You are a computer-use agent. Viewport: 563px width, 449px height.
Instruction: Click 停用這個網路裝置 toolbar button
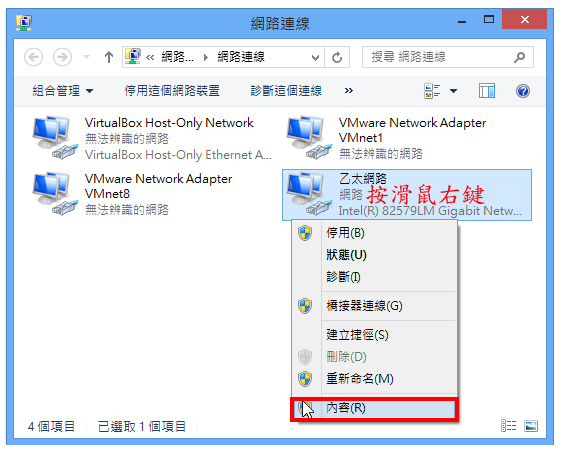click(x=172, y=91)
